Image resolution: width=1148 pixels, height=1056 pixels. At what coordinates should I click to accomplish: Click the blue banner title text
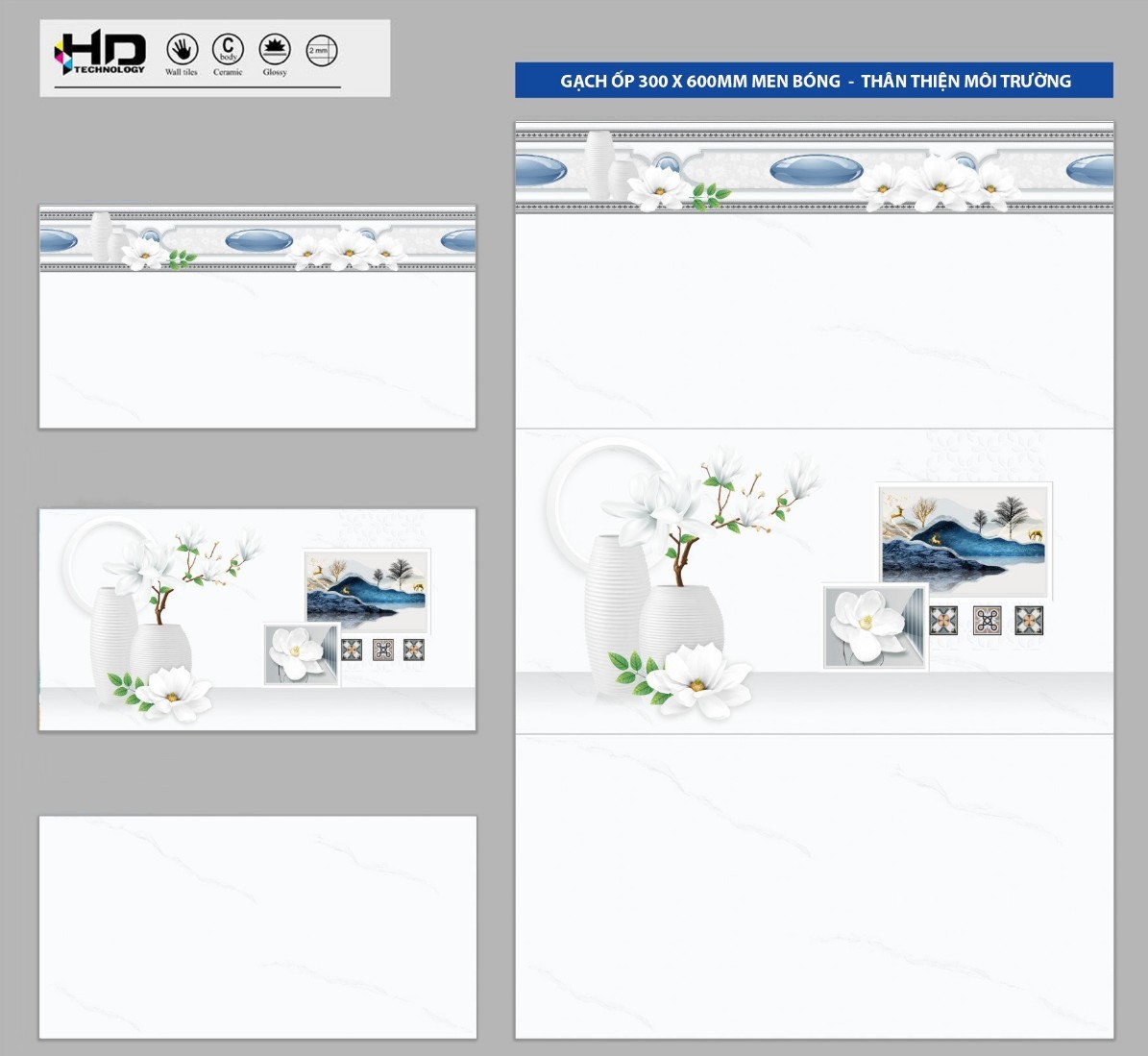[815, 81]
